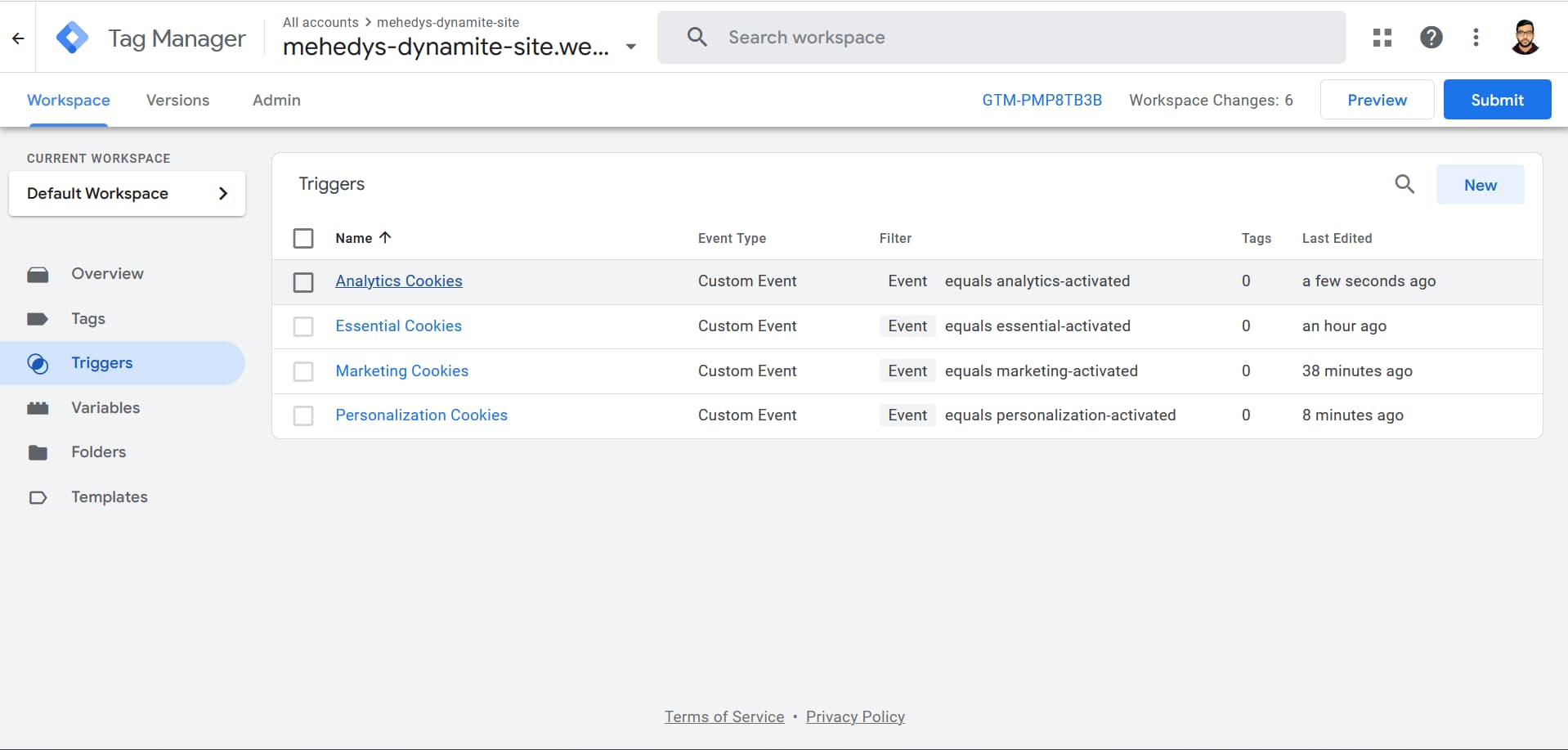Click the Name column sort arrow

click(385, 237)
